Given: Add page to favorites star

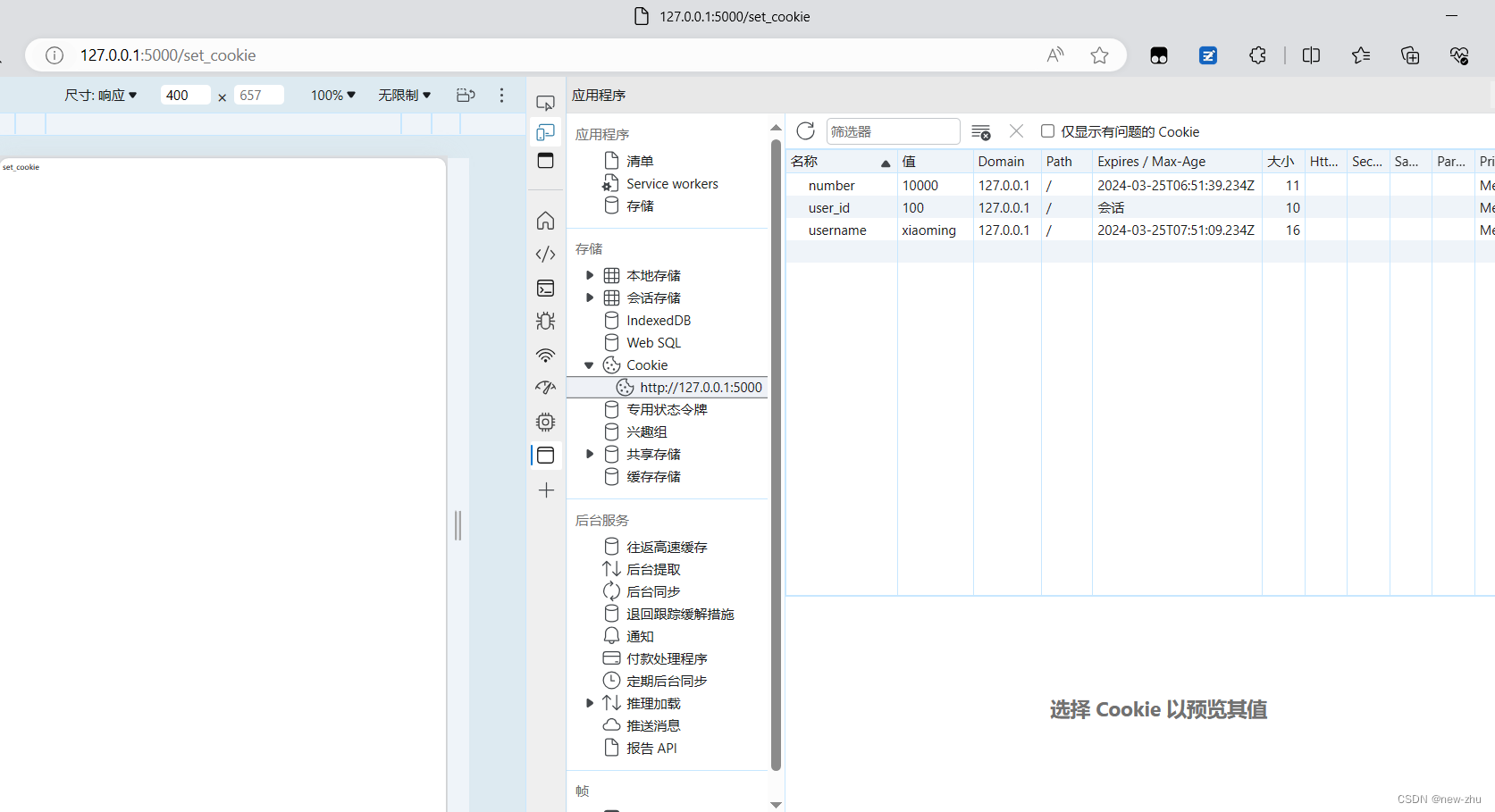Looking at the screenshot, I should [1099, 55].
